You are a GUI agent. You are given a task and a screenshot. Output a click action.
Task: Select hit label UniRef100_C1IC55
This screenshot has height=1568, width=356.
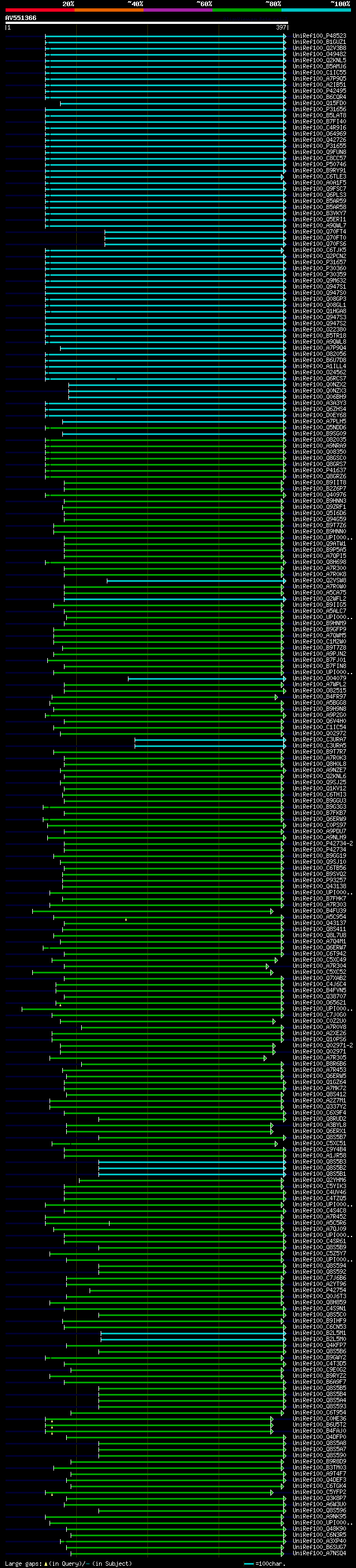point(319,72)
